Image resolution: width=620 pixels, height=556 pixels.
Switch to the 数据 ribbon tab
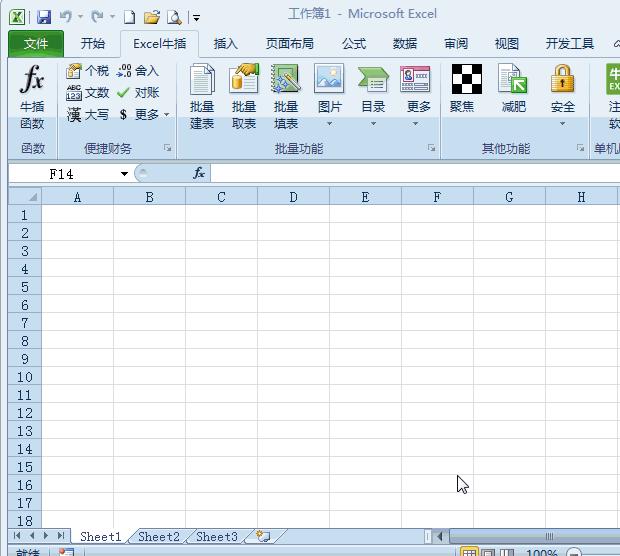click(405, 43)
